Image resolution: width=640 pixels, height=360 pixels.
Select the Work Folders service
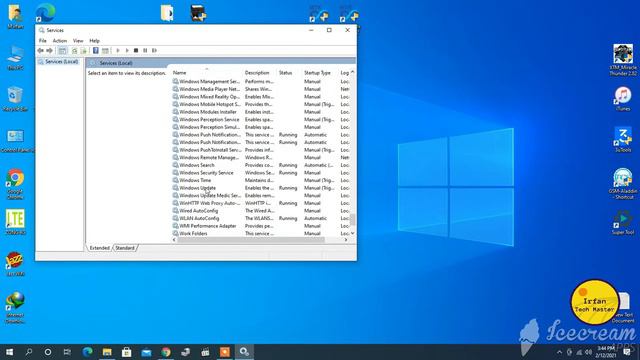261,233
